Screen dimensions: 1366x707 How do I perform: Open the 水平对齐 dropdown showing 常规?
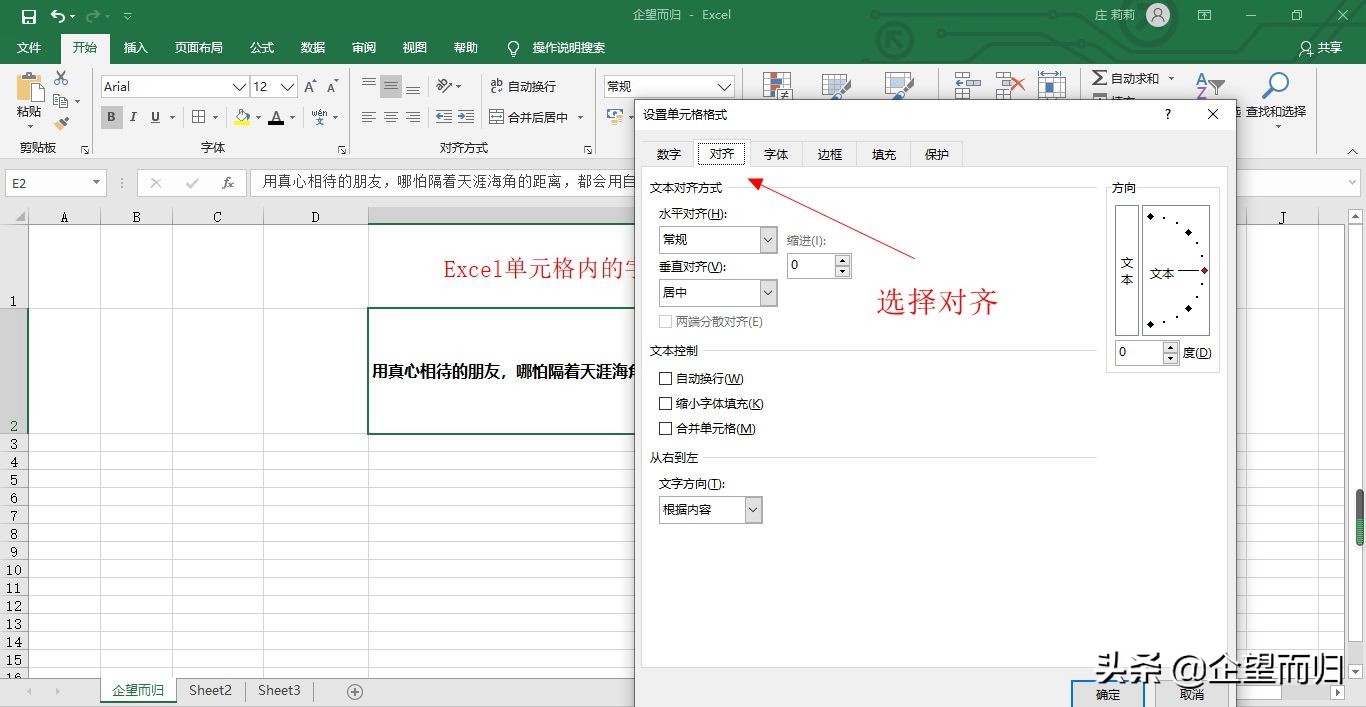pyautogui.click(x=766, y=239)
